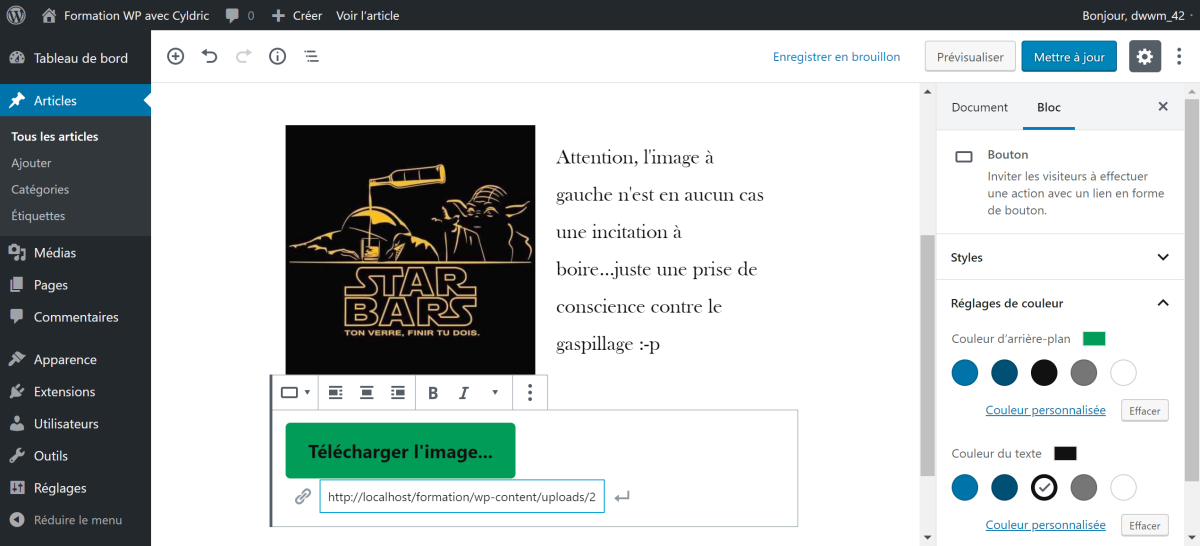Image resolution: width=1200 pixels, height=546 pixels.
Task: Open more rich text controls dropdown
Action: pyautogui.click(x=495, y=393)
